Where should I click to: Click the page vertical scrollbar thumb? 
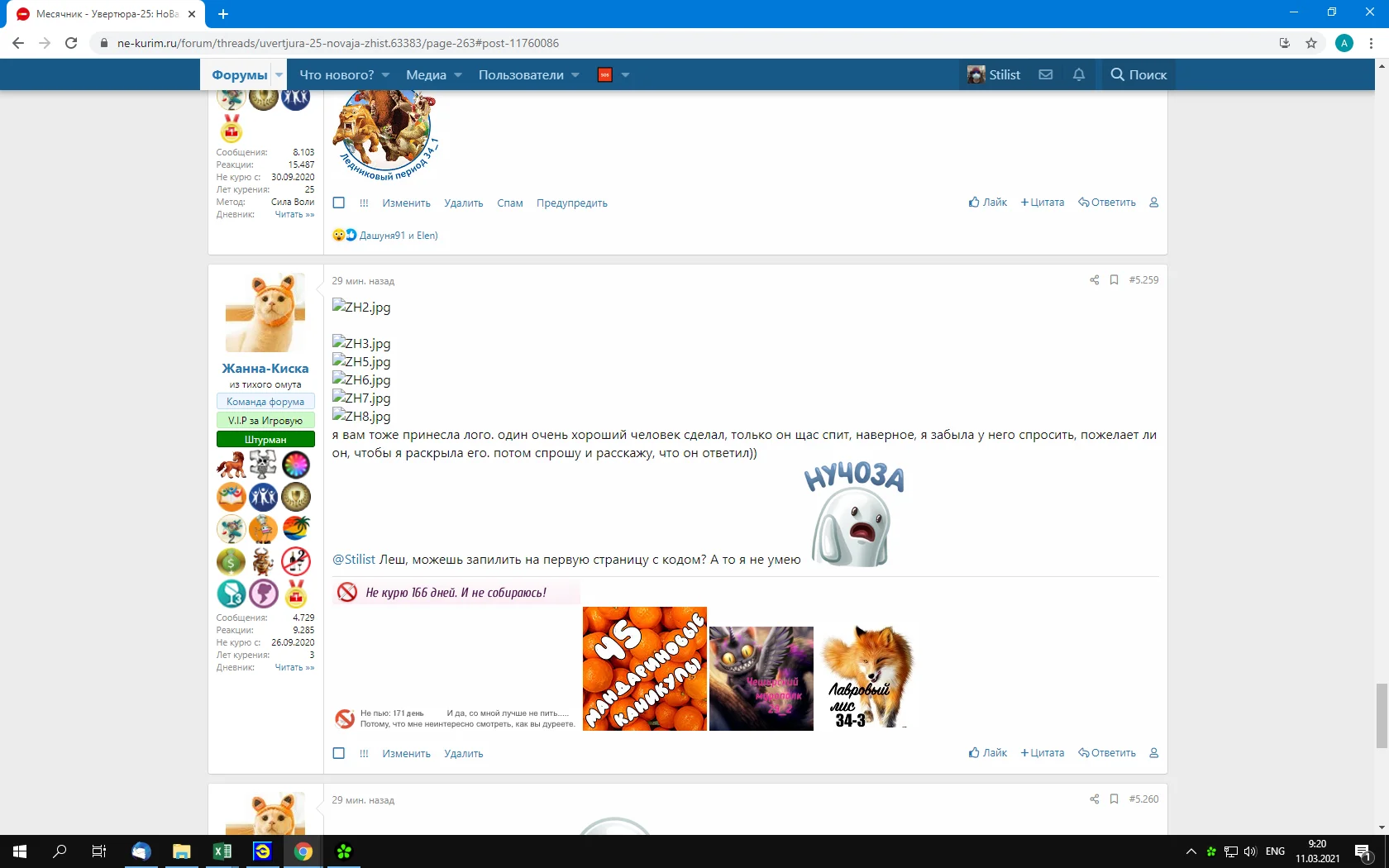click(x=1382, y=716)
